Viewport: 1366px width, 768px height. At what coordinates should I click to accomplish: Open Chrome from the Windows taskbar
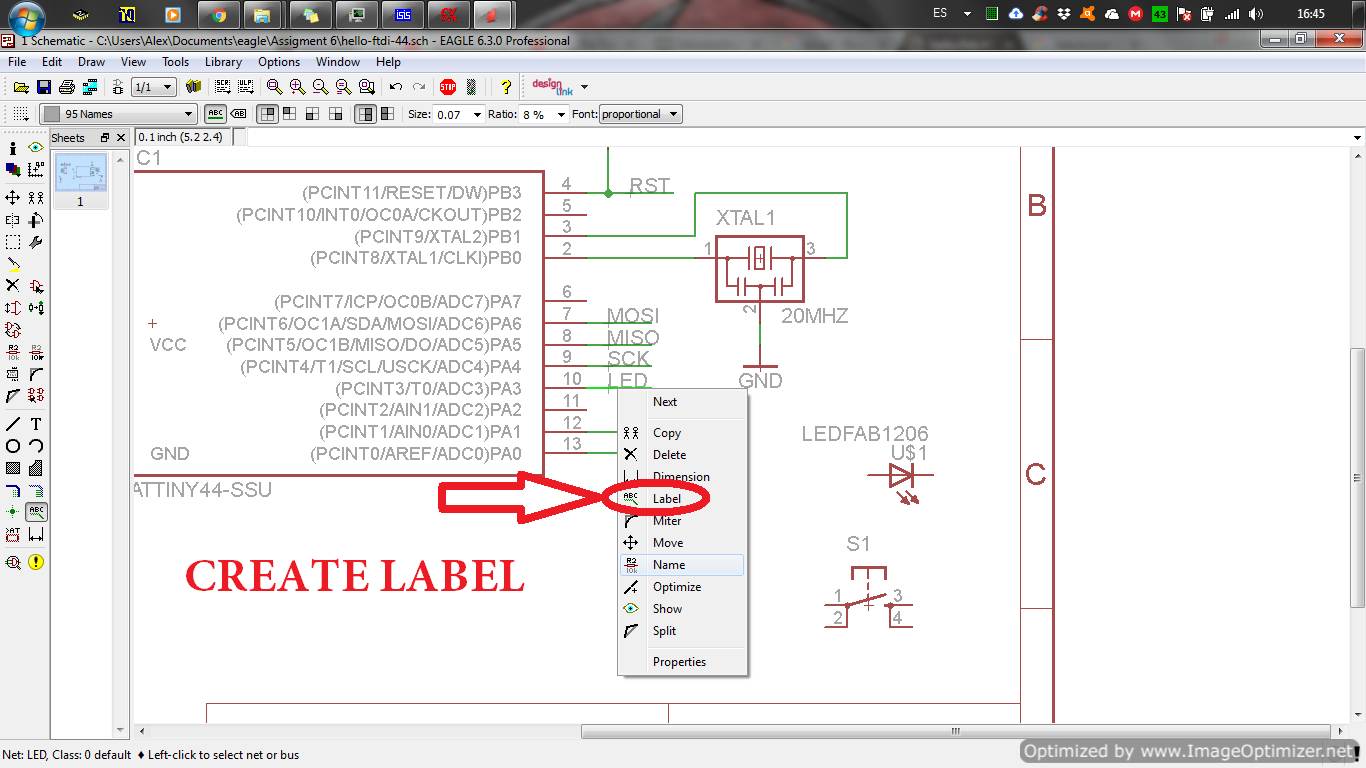217,15
